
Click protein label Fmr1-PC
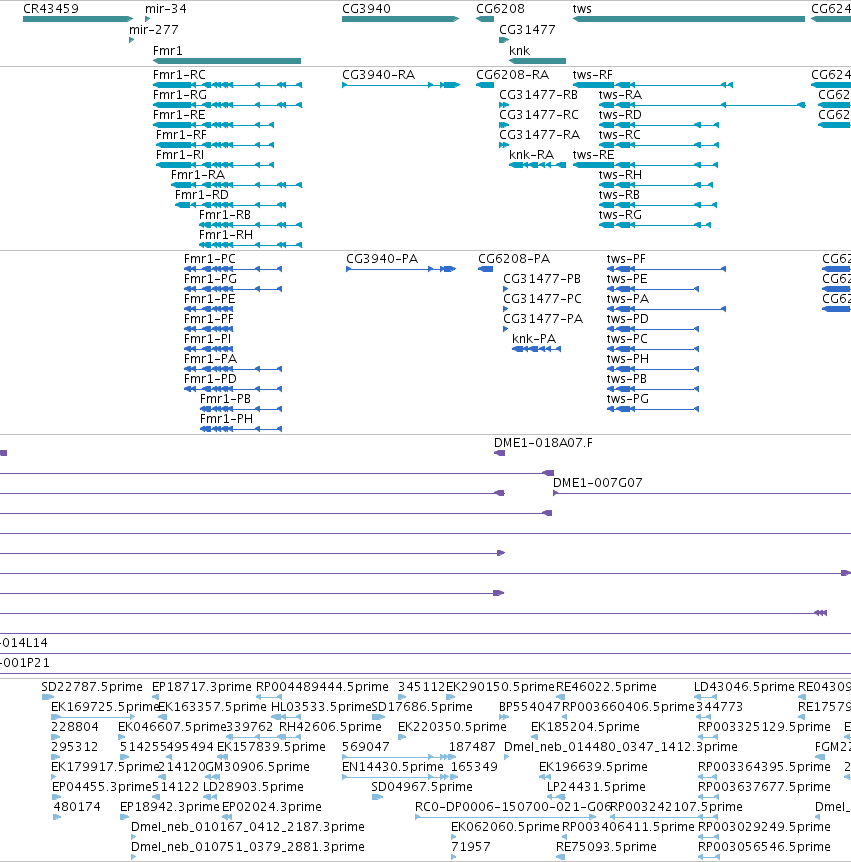point(209,258)
